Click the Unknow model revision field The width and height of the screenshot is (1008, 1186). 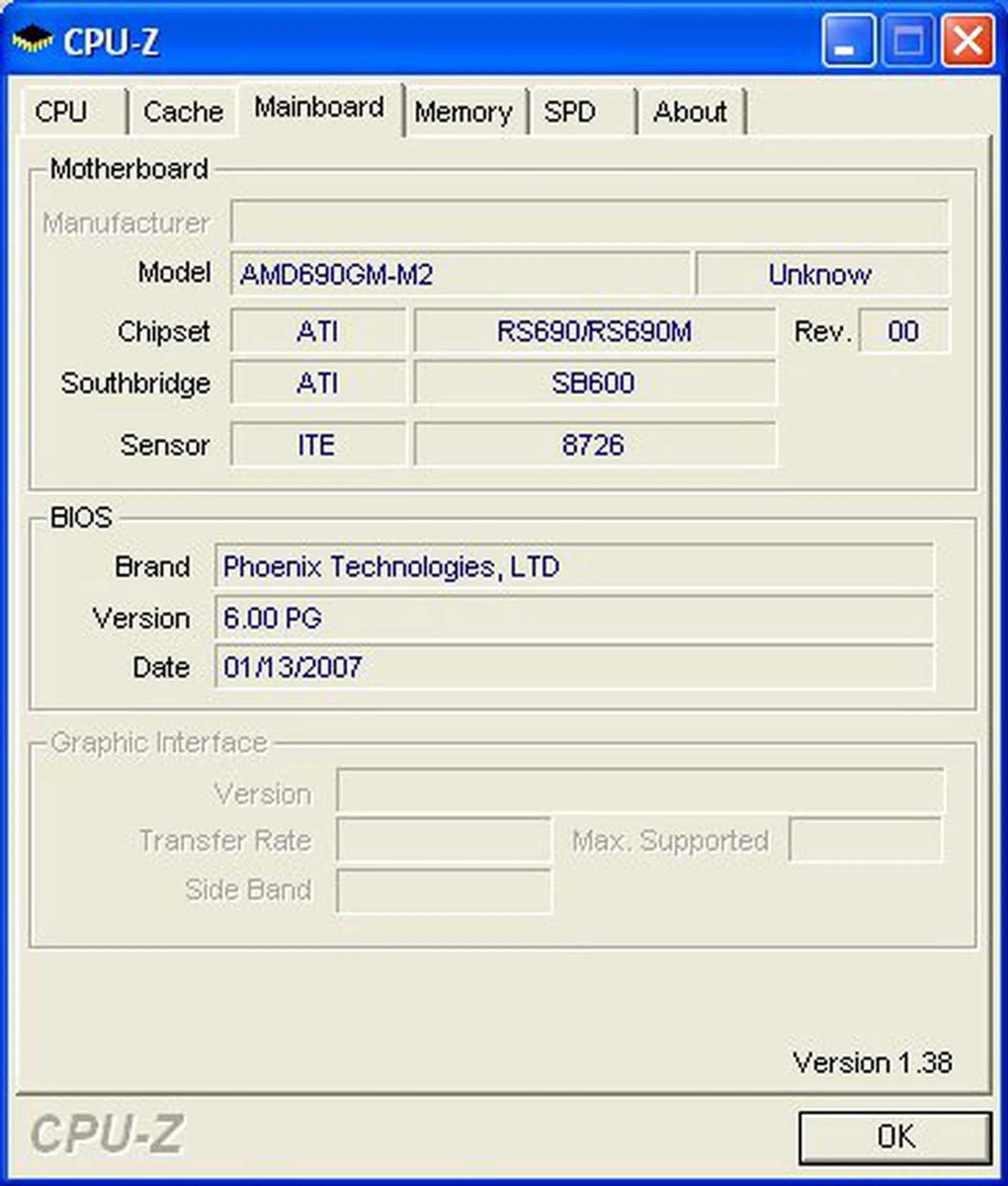[x=821, y=274]
